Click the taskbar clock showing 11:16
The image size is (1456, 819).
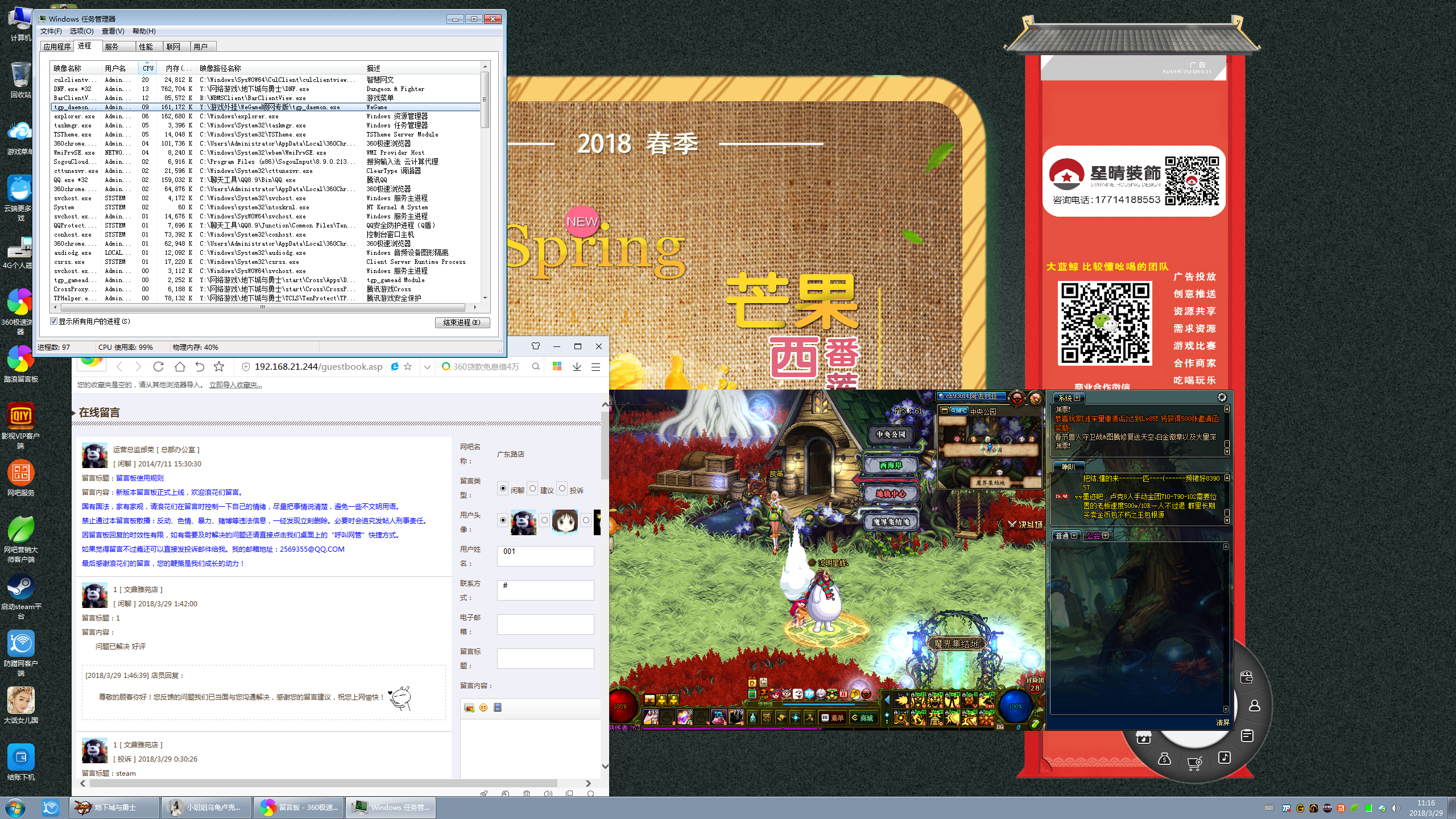(x=1426, y=808)
